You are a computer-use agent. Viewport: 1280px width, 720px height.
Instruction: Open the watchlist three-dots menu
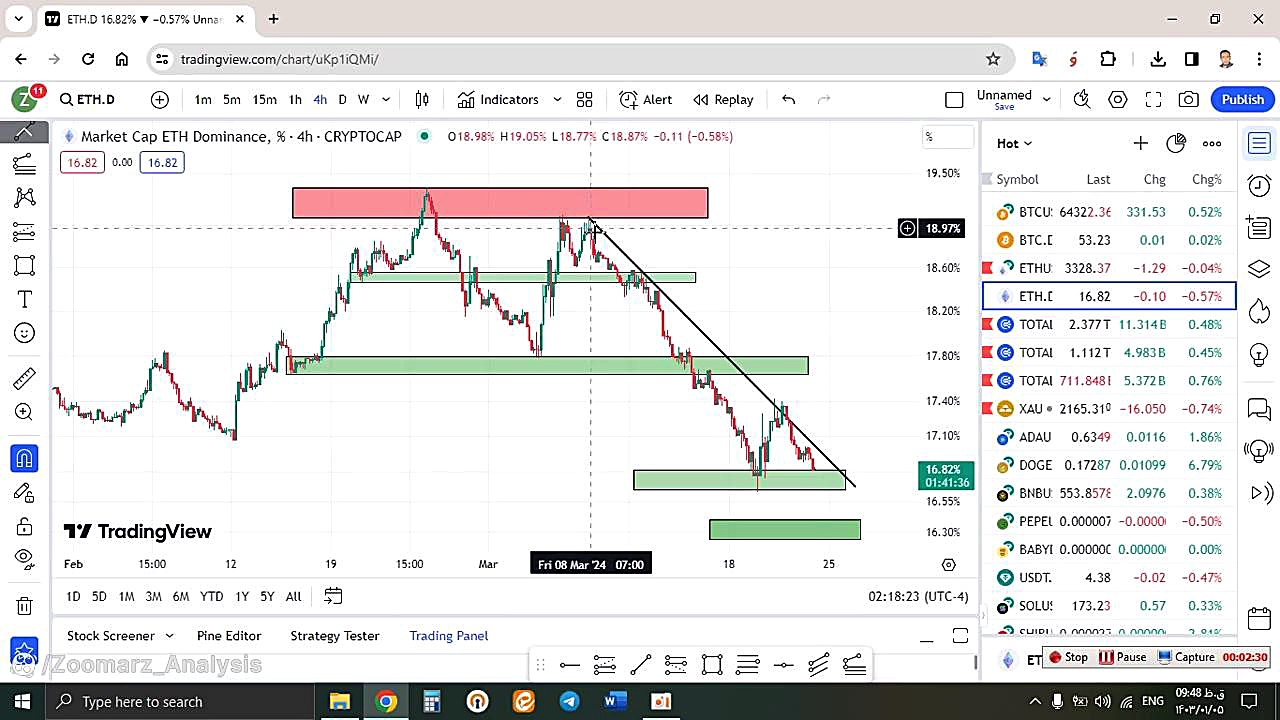[x=1212, y=143]
